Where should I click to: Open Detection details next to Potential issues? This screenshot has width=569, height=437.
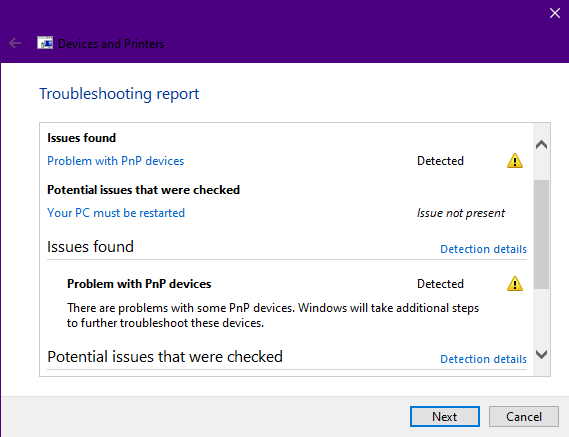[x=483, y=359]
